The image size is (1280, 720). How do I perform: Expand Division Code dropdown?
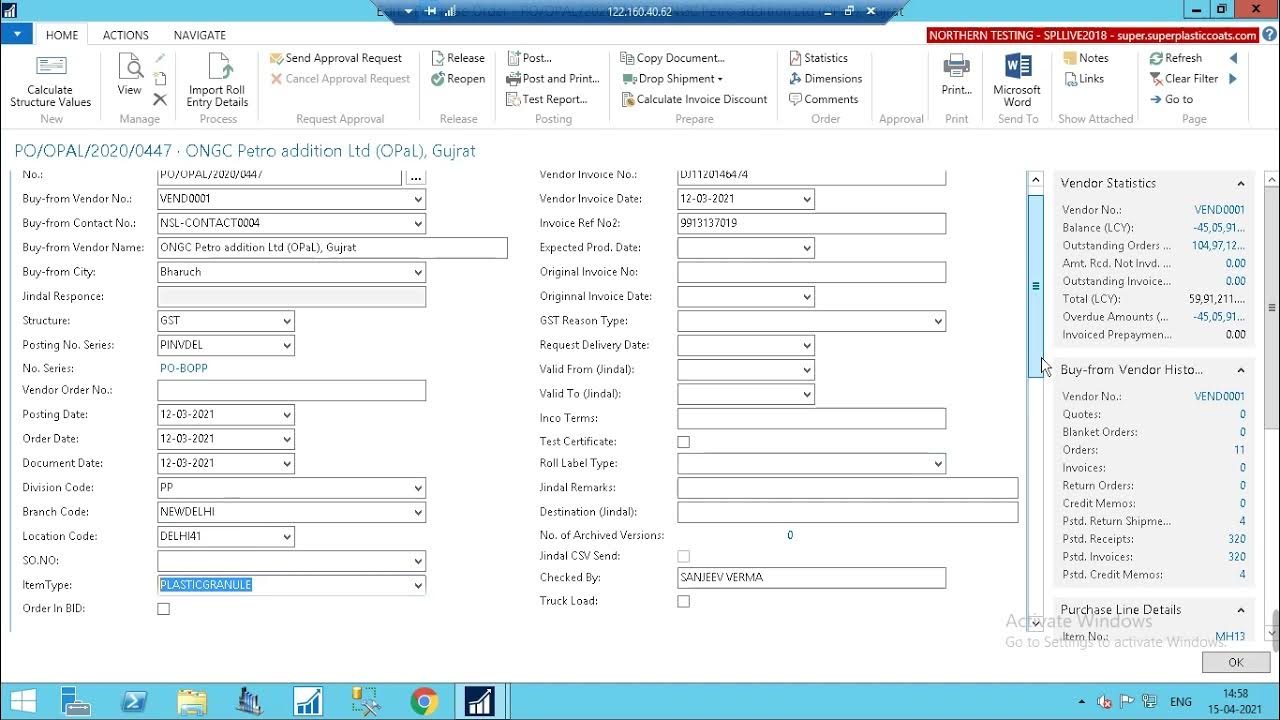418,488
